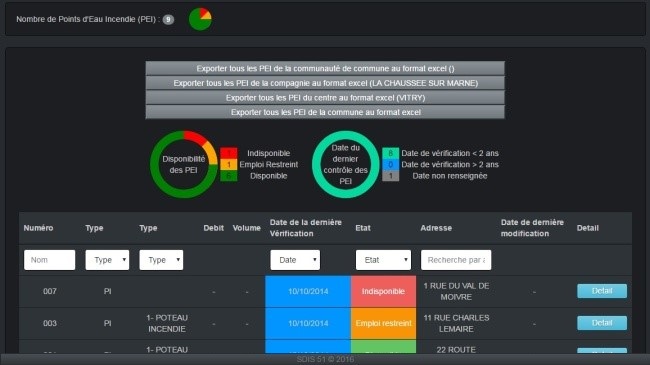Image resolution: width=650 pixels, height=365 pixels.
Task: Click the Disponibilité des PEI donut chart
Action: (x=184, y=165)
